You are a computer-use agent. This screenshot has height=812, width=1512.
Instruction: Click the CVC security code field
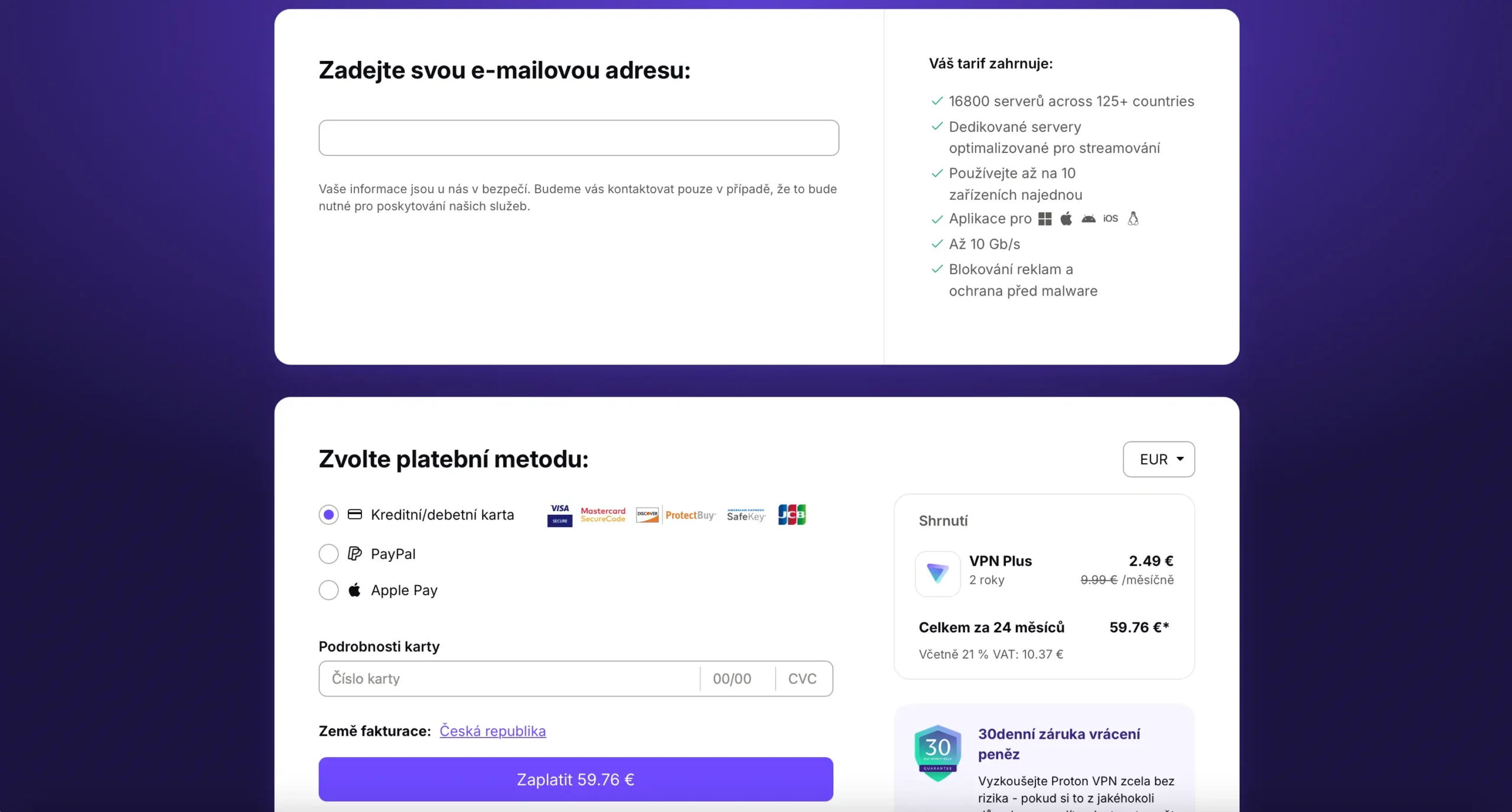tap(802, 678)
